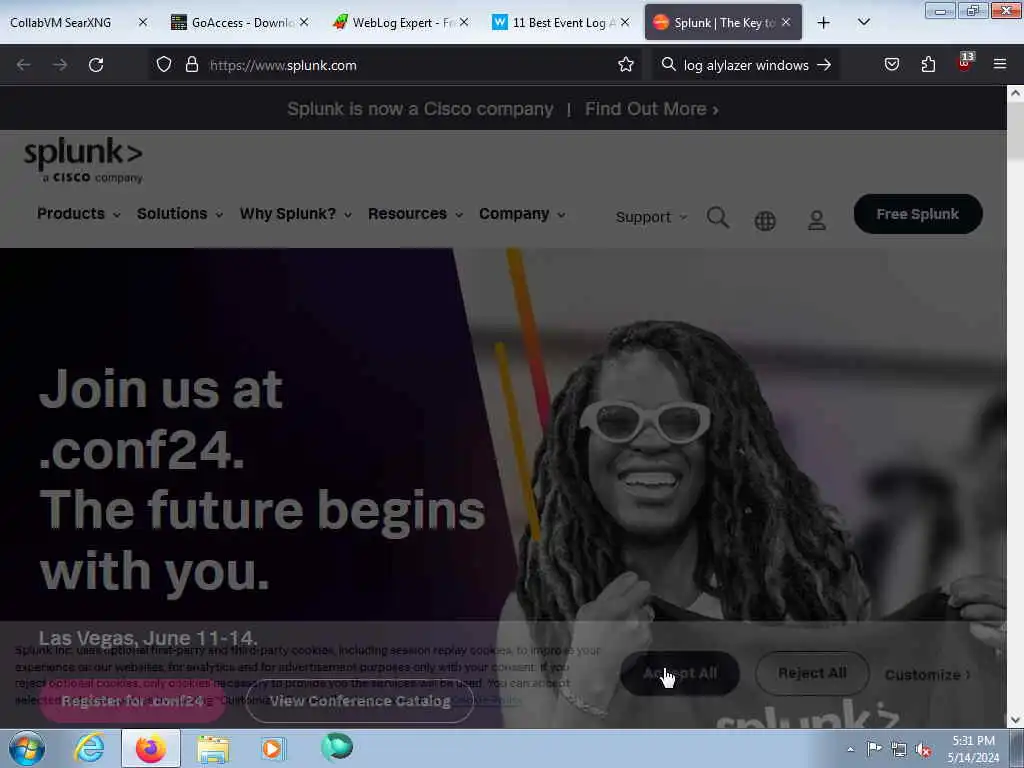Click the page scrollbar down arrow
Image resolution: width=1024 pixels, height=768 pixels.
(x=1015, y=720)
